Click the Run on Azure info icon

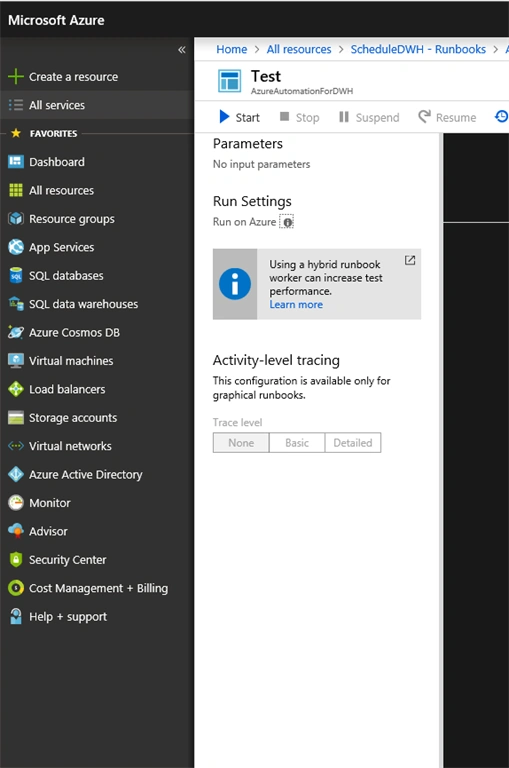(x=288, y=222)
